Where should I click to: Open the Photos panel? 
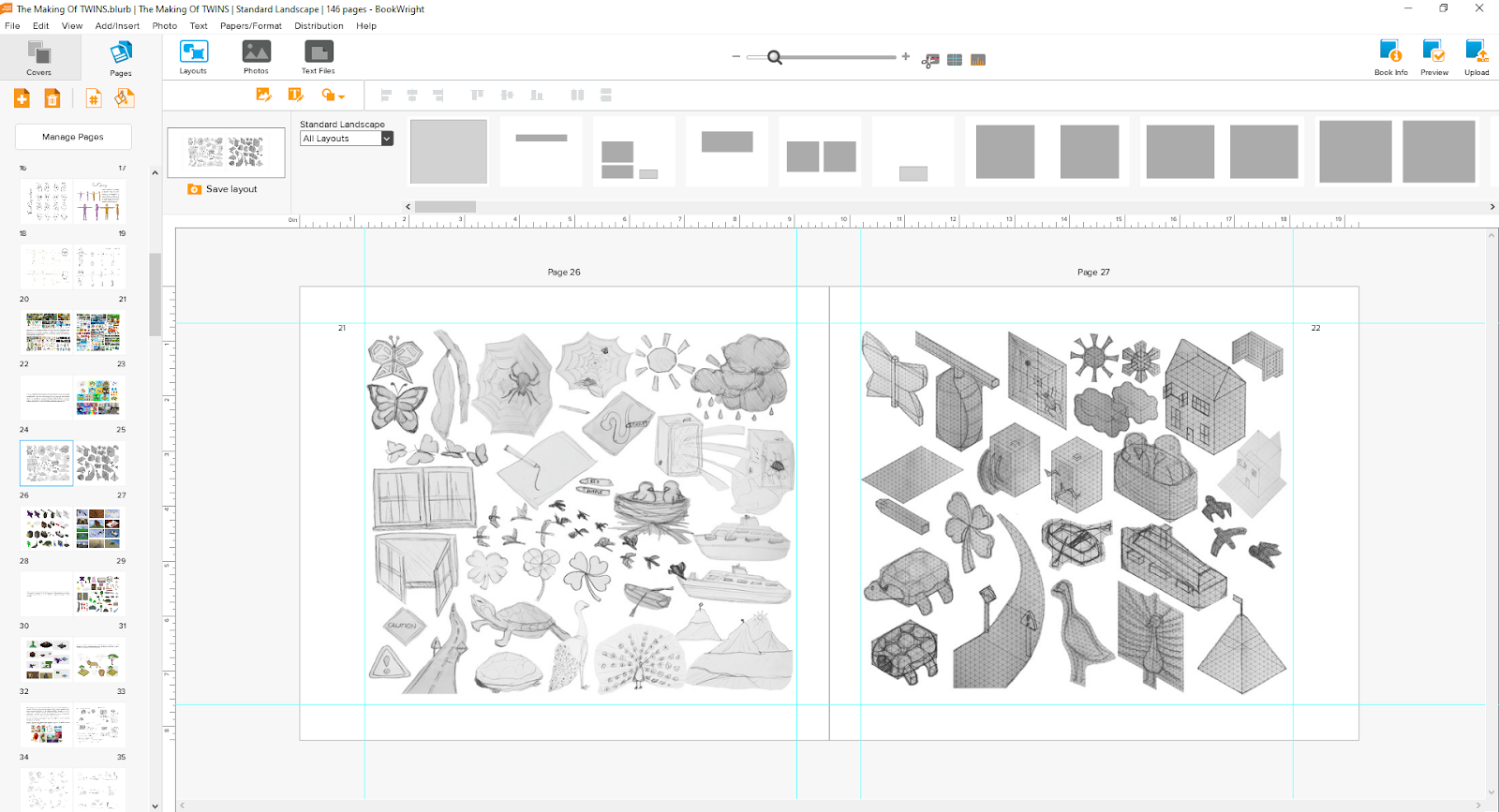tap(256, 57)
